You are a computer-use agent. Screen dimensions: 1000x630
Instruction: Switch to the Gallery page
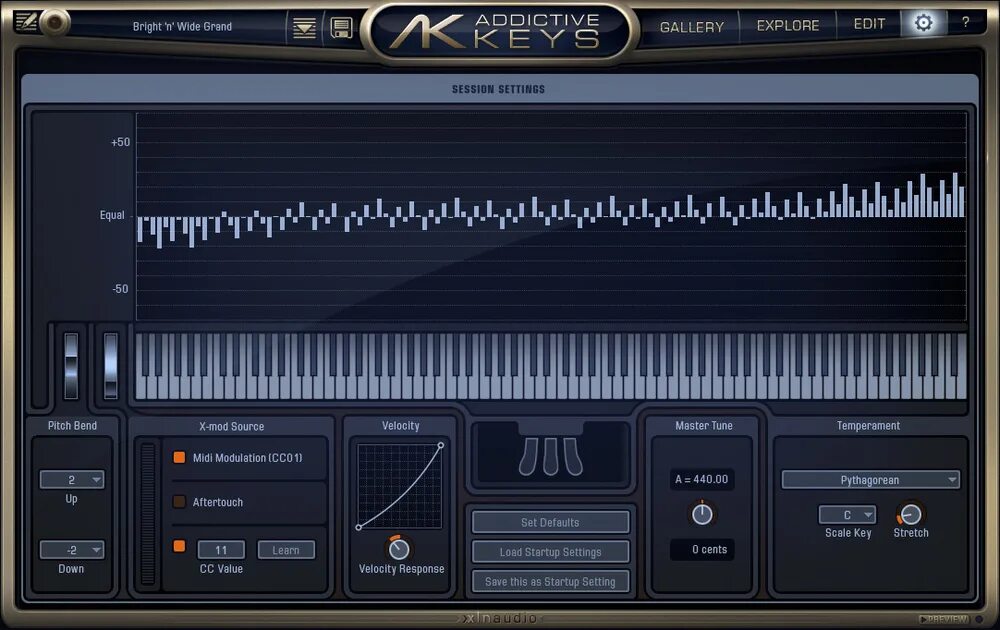coord(692,27)
